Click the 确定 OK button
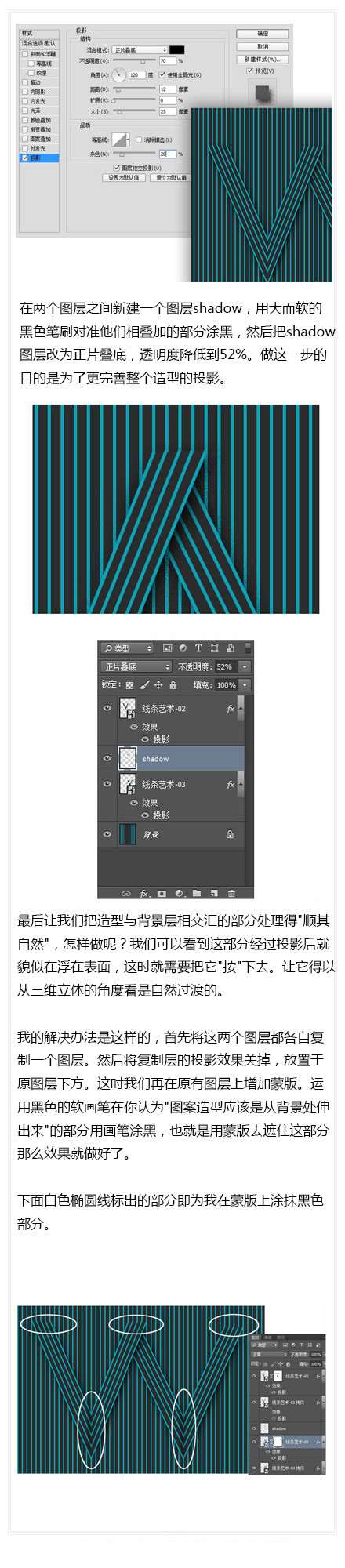 [x=263, y=34]
